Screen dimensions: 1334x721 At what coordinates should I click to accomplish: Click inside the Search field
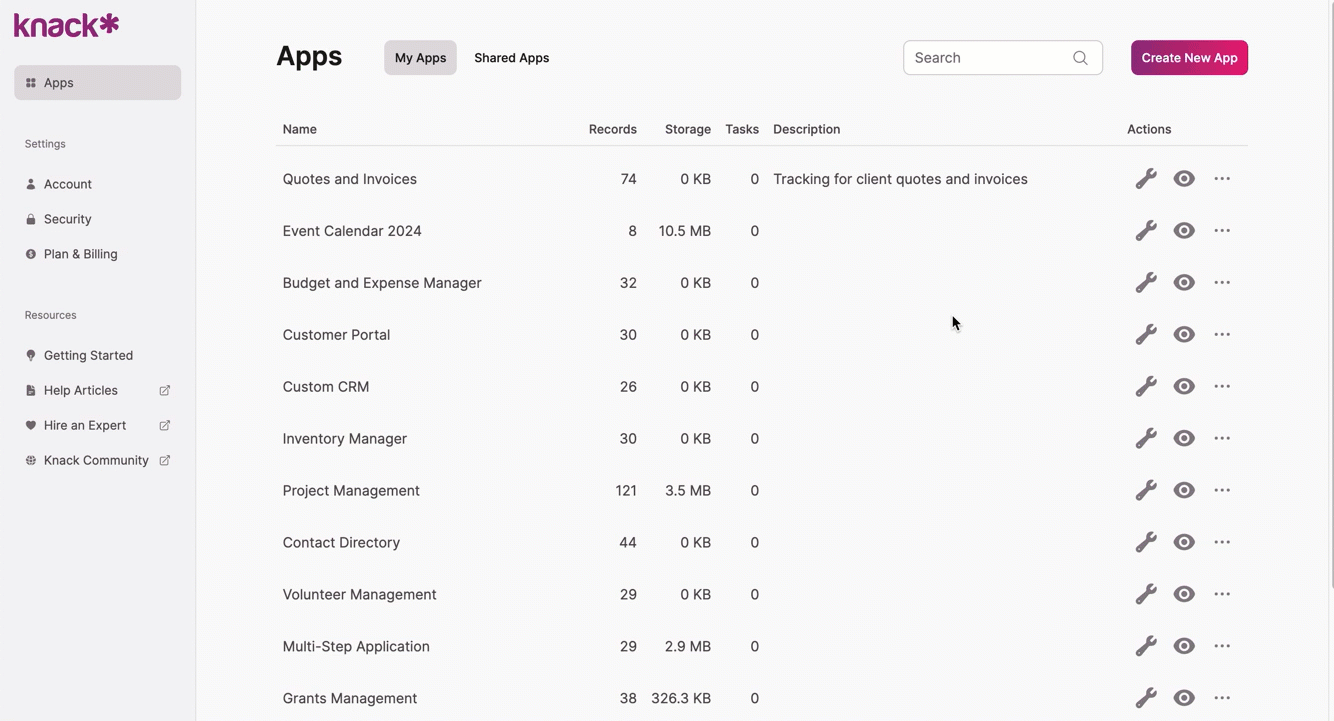pyautogui.click(x=980, y=57)
